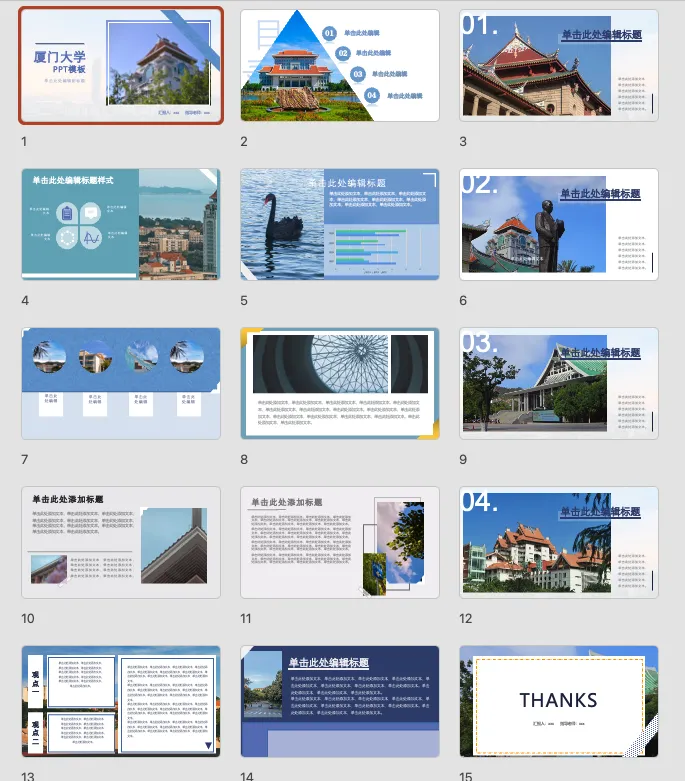Image resolution: width=685 pixels, height=781 pixels.
Task: Select slide 1 titled 厦门大学 PPT模板
Action: [x=121, y=65]
